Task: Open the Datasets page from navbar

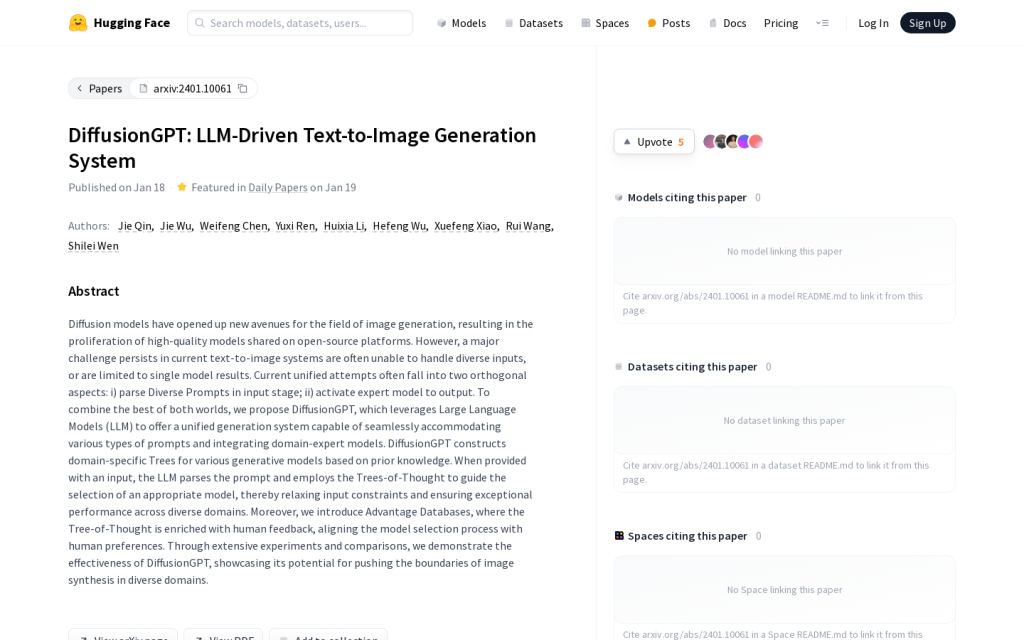Action: click(534, 23)
